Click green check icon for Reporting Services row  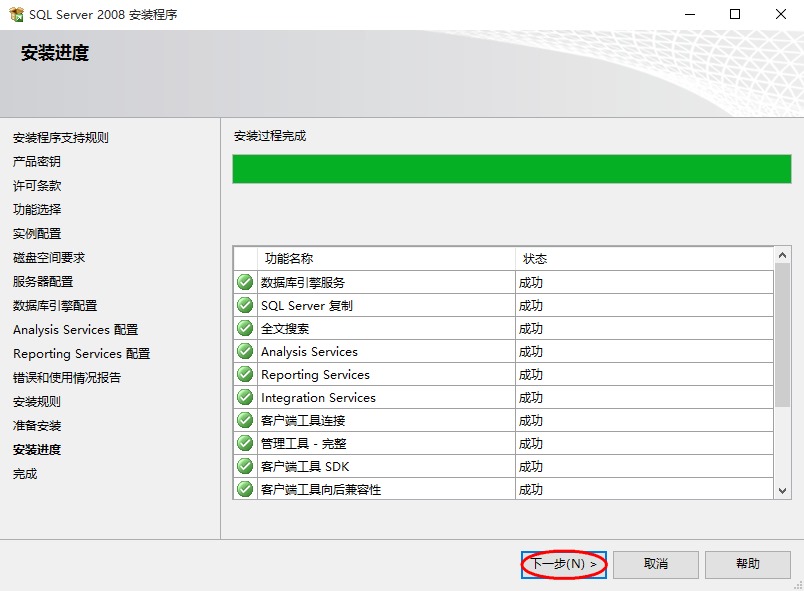pos(245,374)
